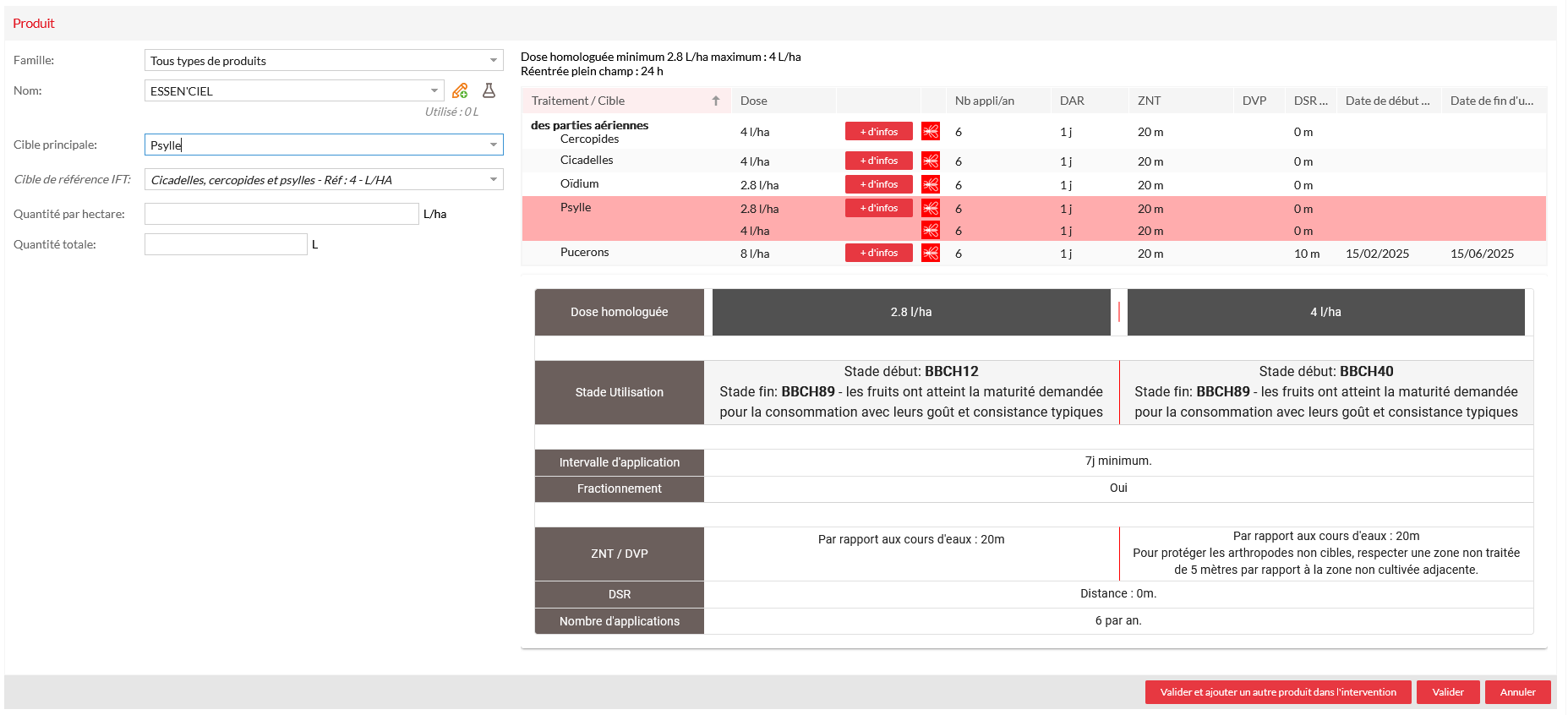Click the sort arrow in Traitement / Cible header
This screenshot has height=715, width=1568.
[716, 101]
